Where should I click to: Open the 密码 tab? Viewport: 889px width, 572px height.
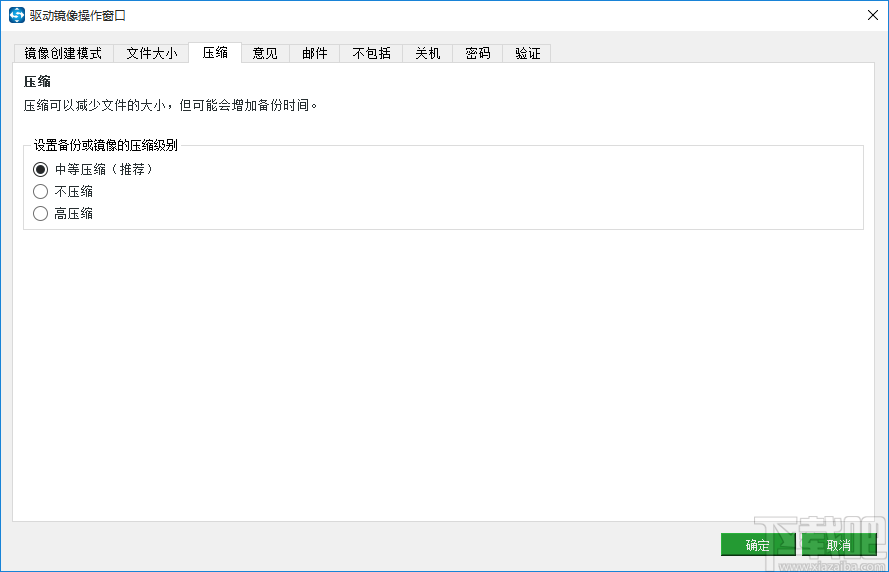477,53
